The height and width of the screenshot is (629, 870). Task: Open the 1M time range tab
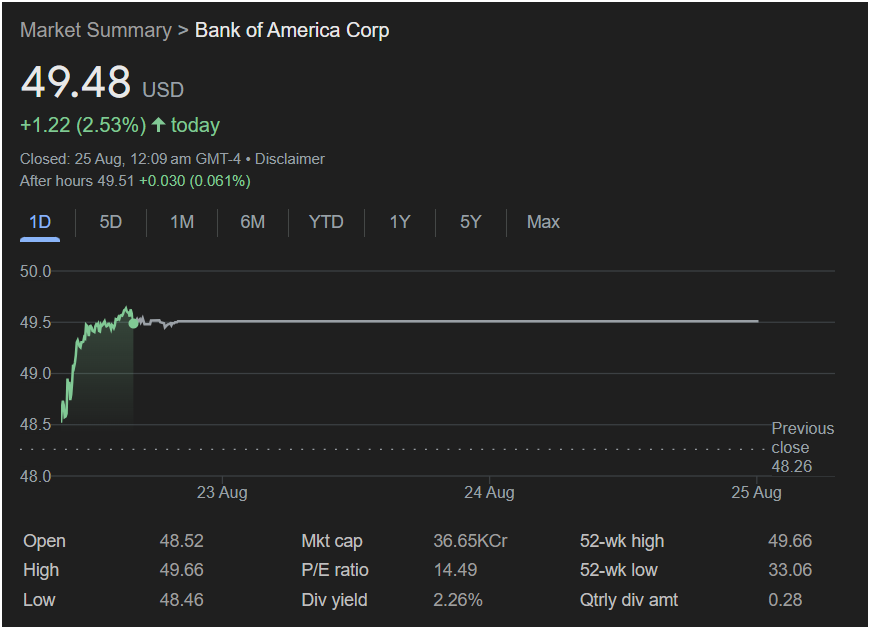point(181,222)
